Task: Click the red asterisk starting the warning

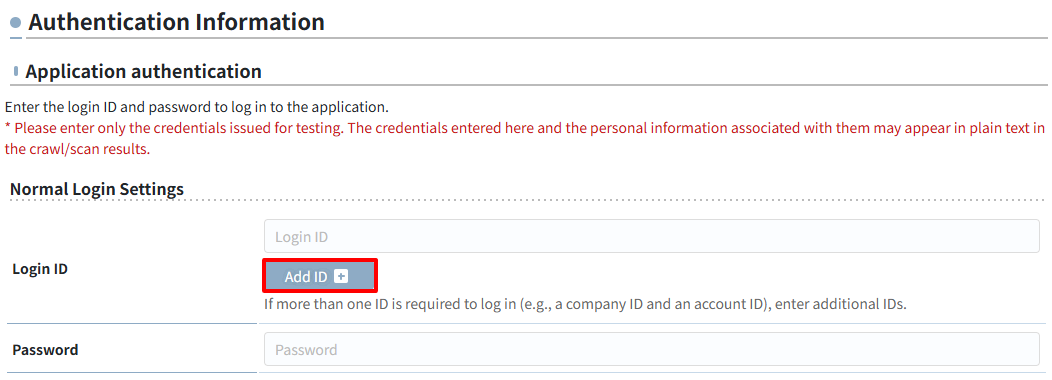Action: click(7, 128)
